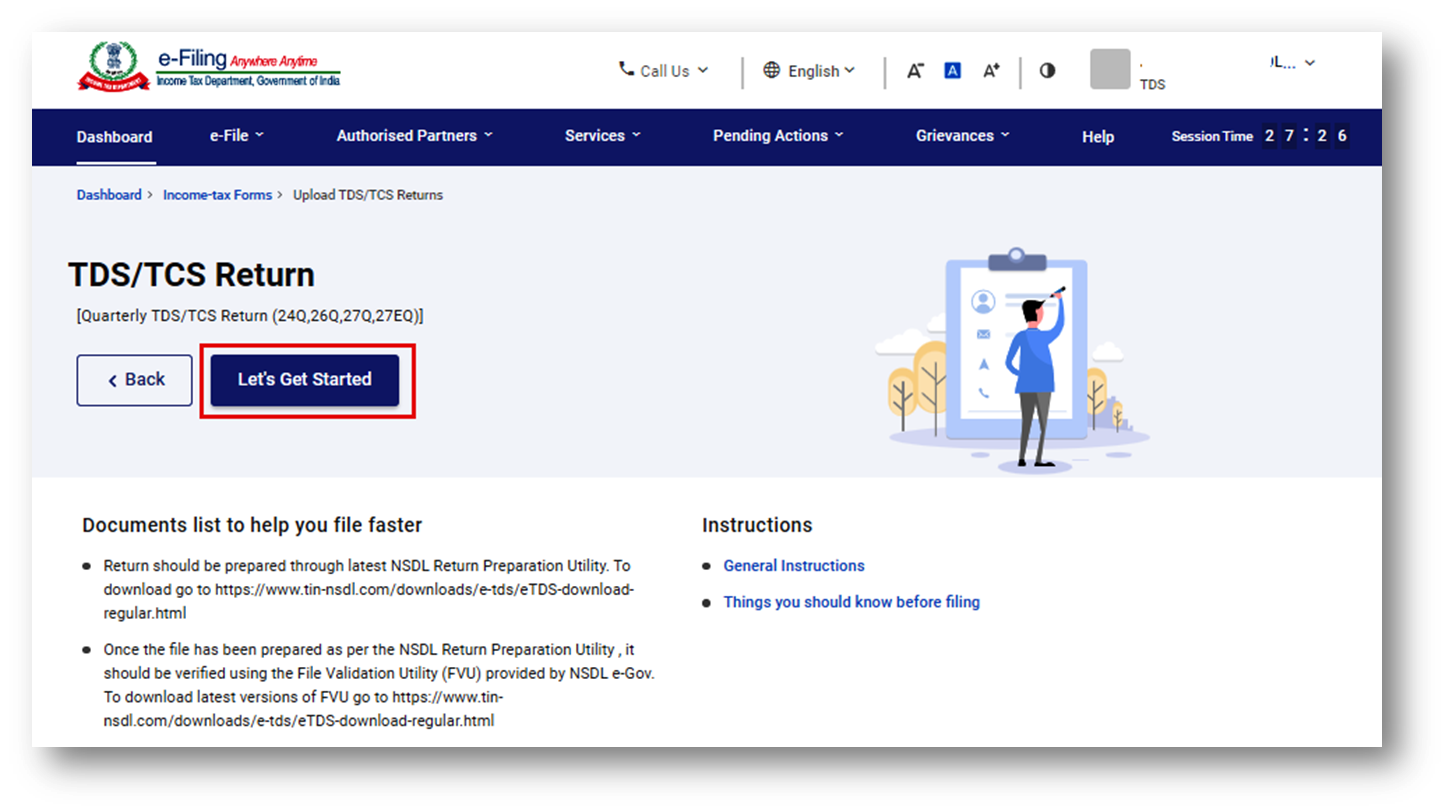The height and width of the screenshot is (812, 1447).
Task: Click the globe language icon
Action: [771, 70]
